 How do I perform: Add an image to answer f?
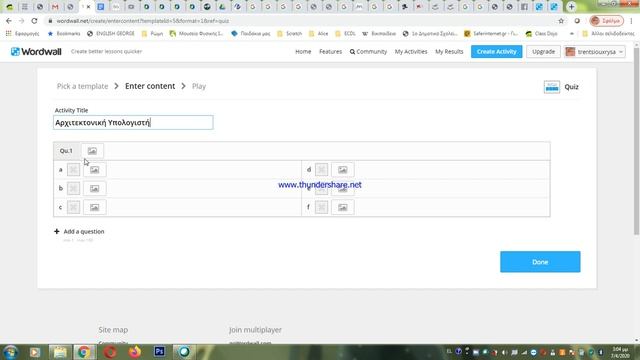tap(342, 207)
